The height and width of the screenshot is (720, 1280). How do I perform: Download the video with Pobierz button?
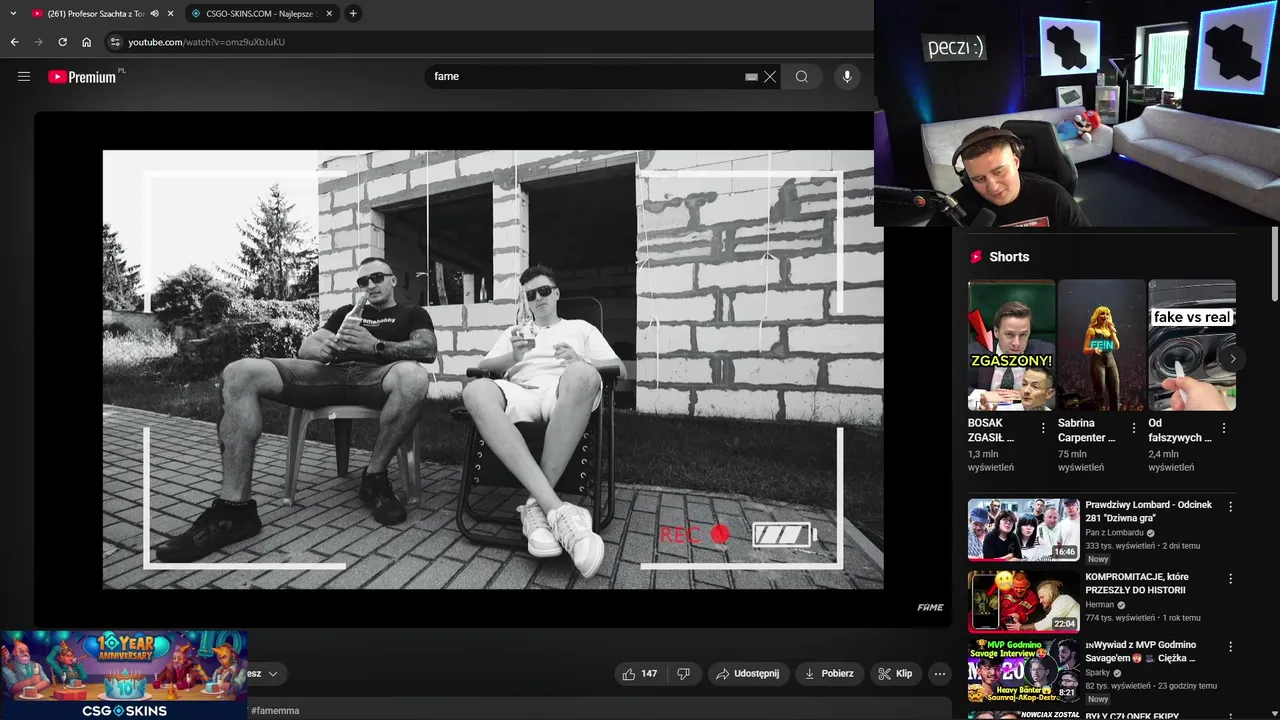(x=829, y=674)
